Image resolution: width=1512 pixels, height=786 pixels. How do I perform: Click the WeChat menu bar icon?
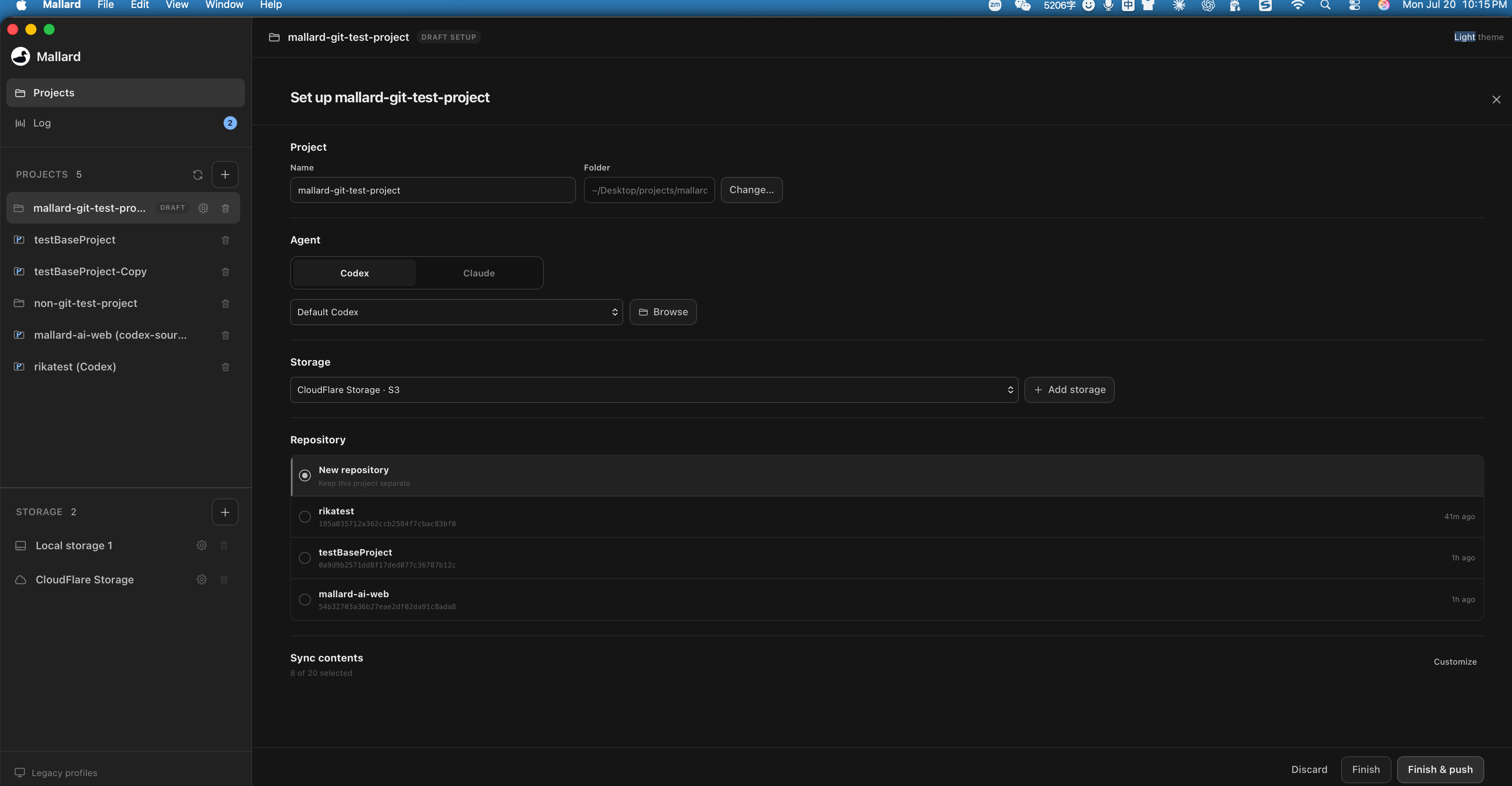click(x=1022, y=5)
